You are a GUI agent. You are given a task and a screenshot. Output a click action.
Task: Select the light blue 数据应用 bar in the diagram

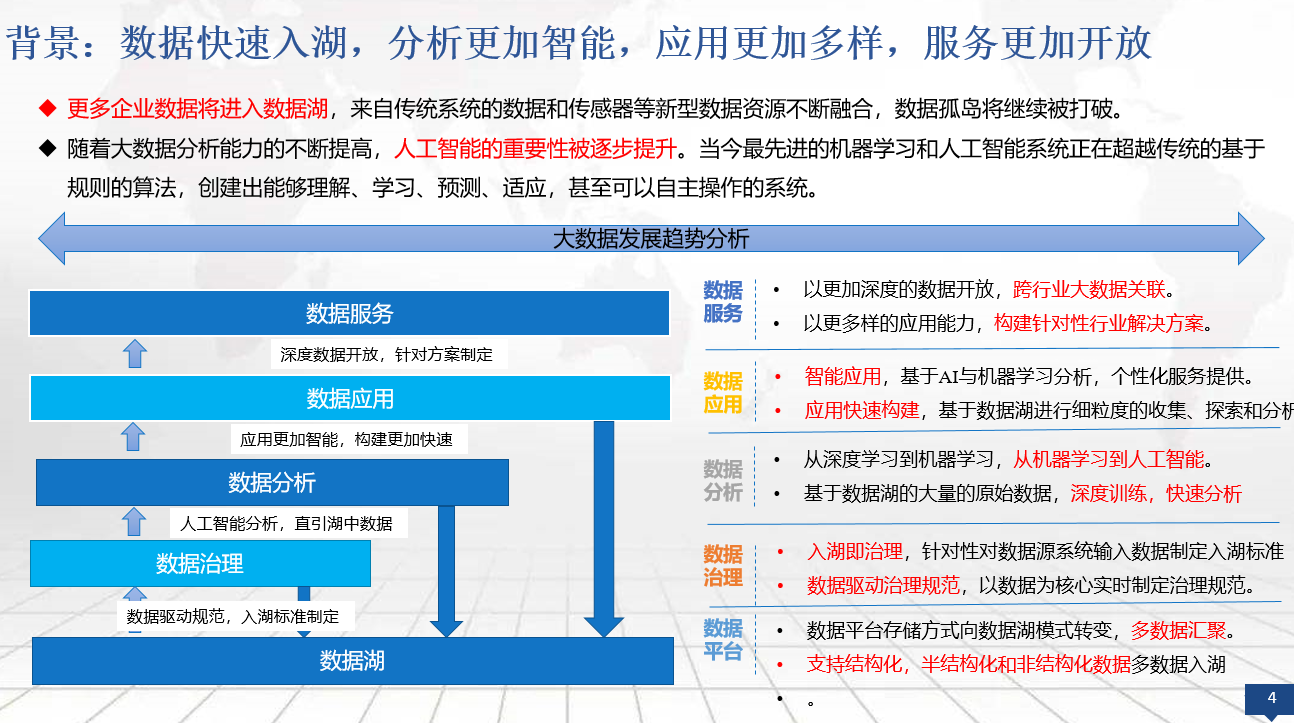pyautogui.click(x=349, y=399)
